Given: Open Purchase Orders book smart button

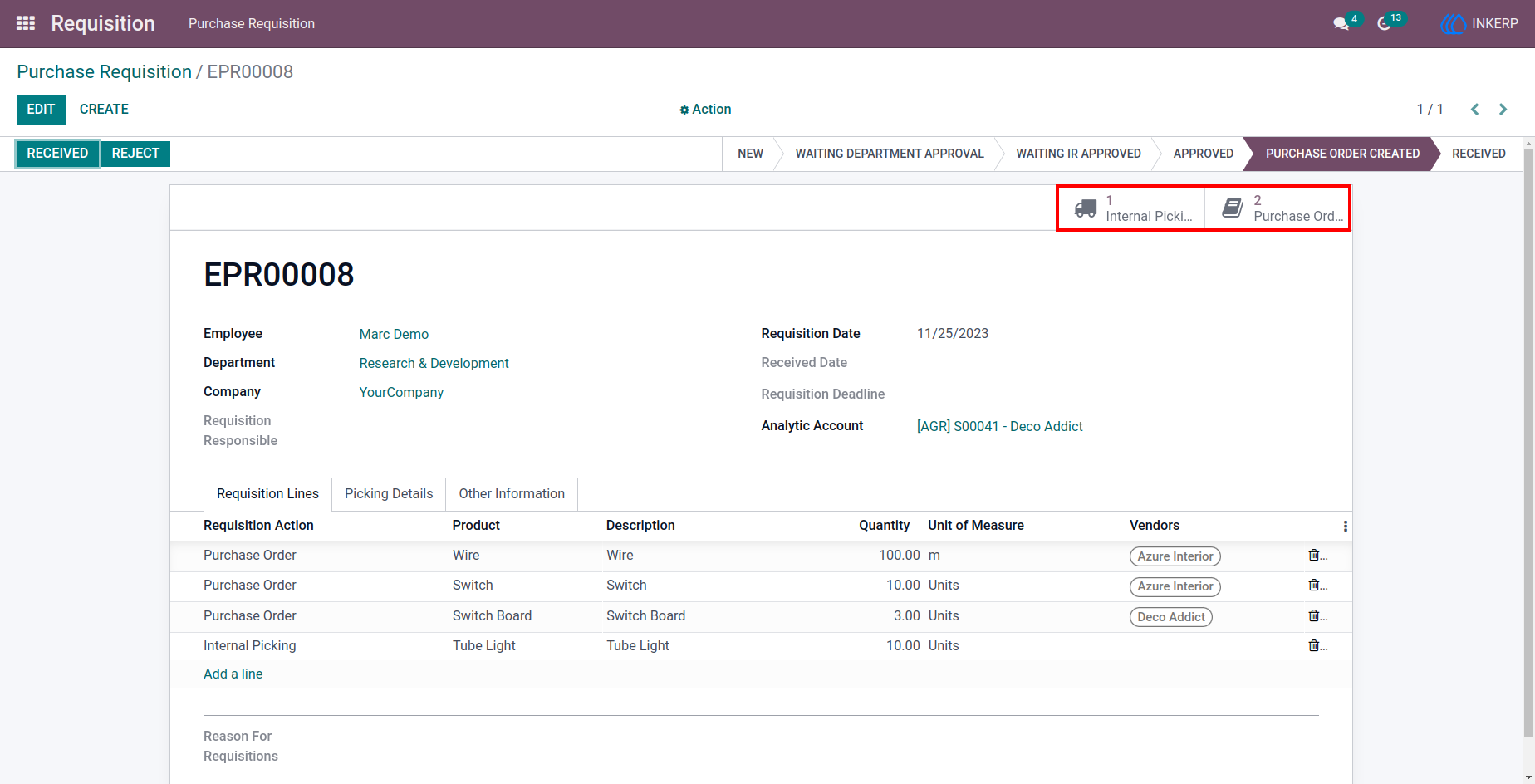Looking at the screenshot, I should point(1278,208).
